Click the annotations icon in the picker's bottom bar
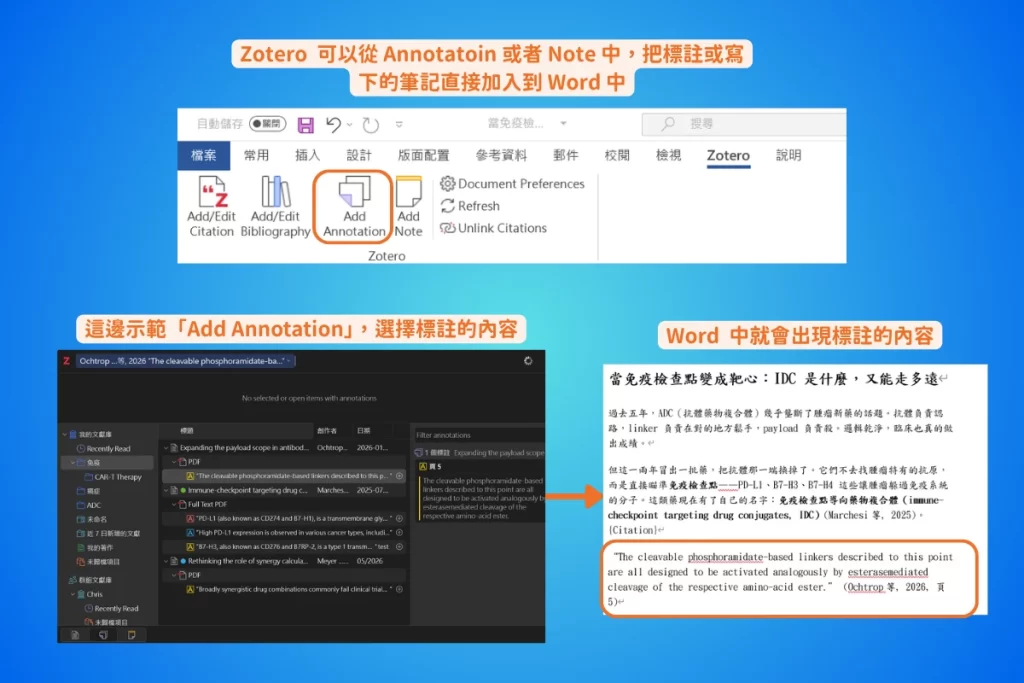 [103, 635]
